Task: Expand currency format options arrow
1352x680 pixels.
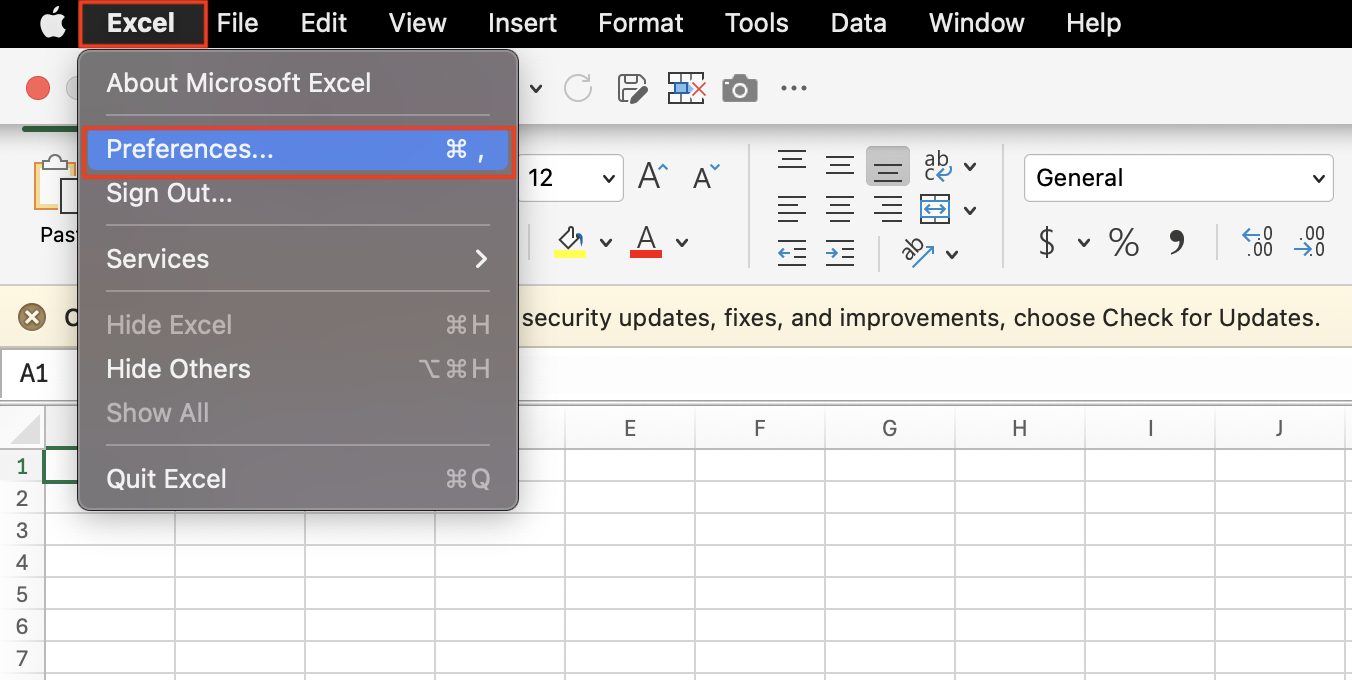Action: [1084, 243]
